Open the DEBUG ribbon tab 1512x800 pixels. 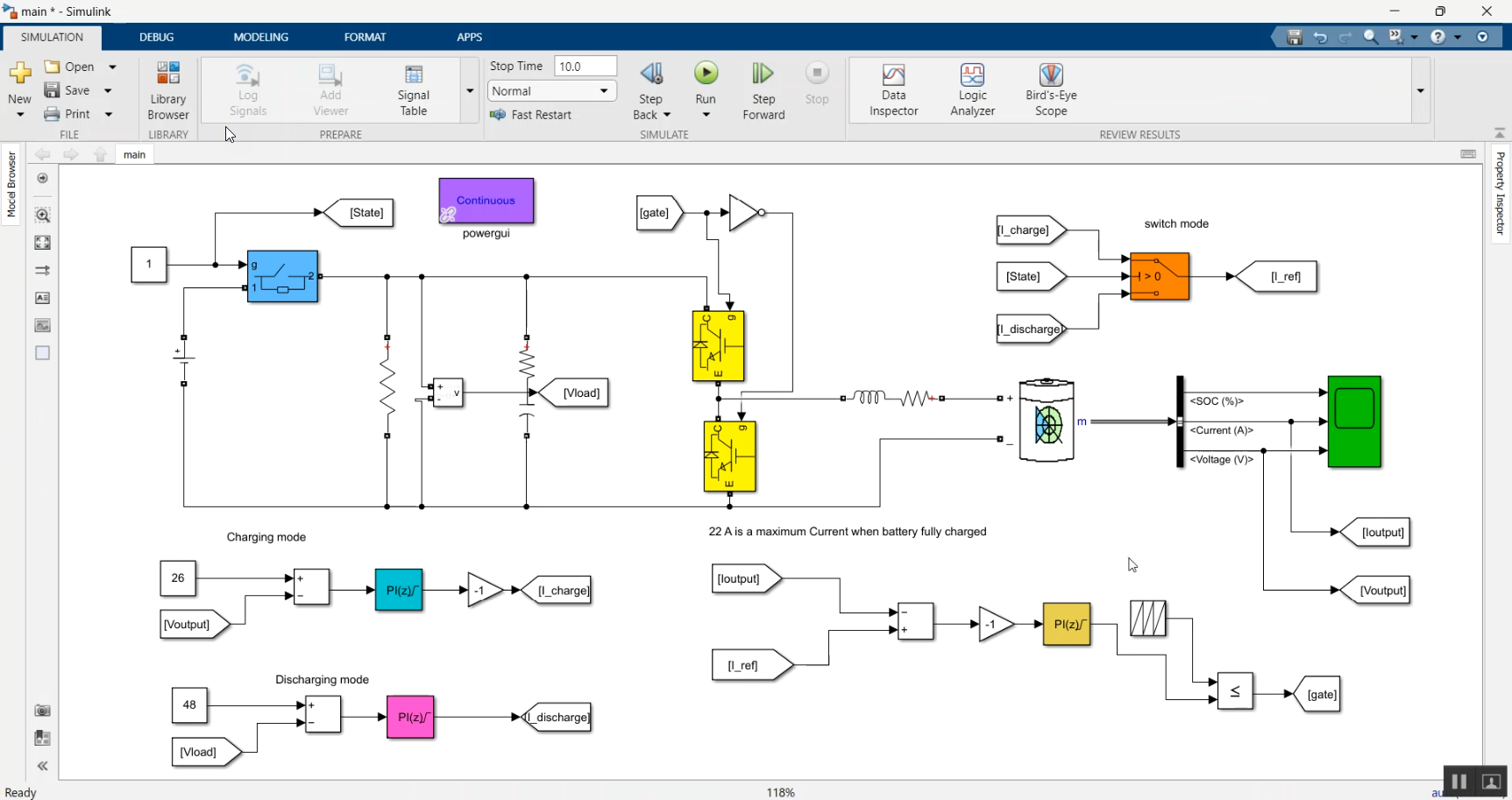(157, 37)
